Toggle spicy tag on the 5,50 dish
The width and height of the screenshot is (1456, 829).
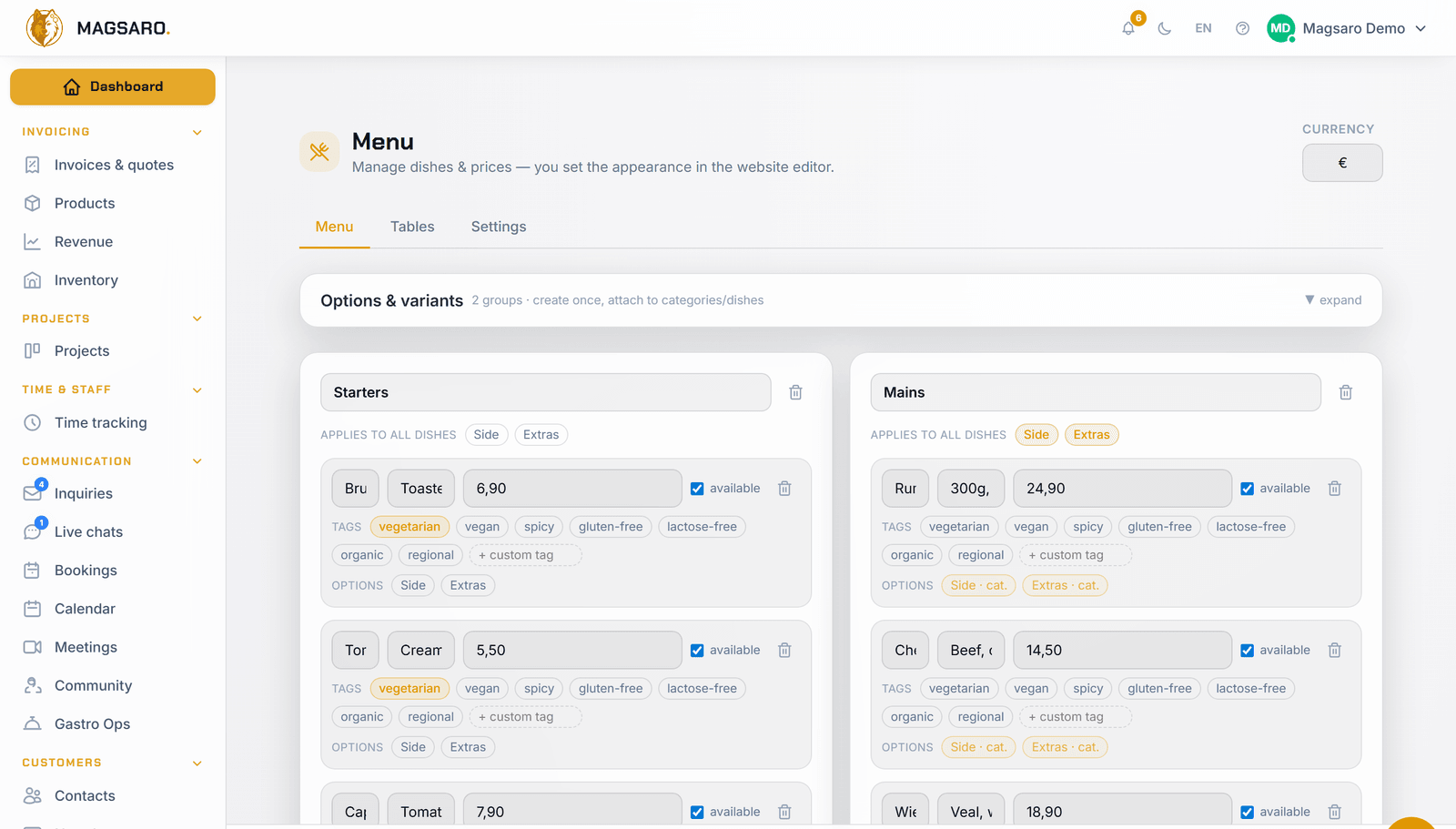tap(539, 689)
